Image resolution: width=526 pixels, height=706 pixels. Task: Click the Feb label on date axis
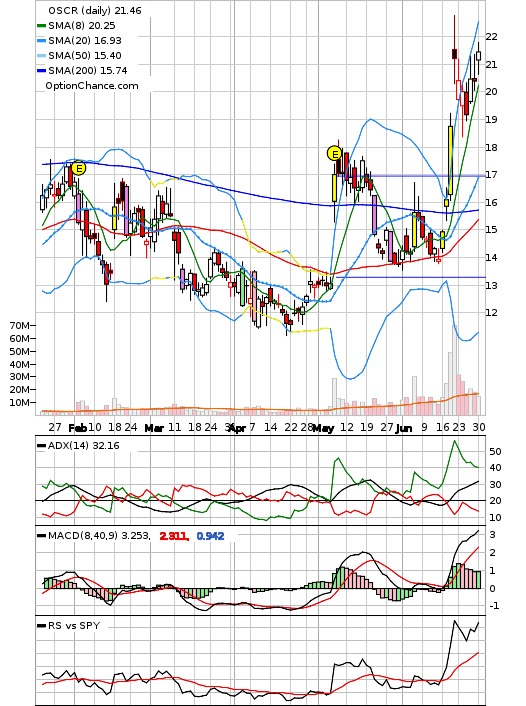point(77,428)
